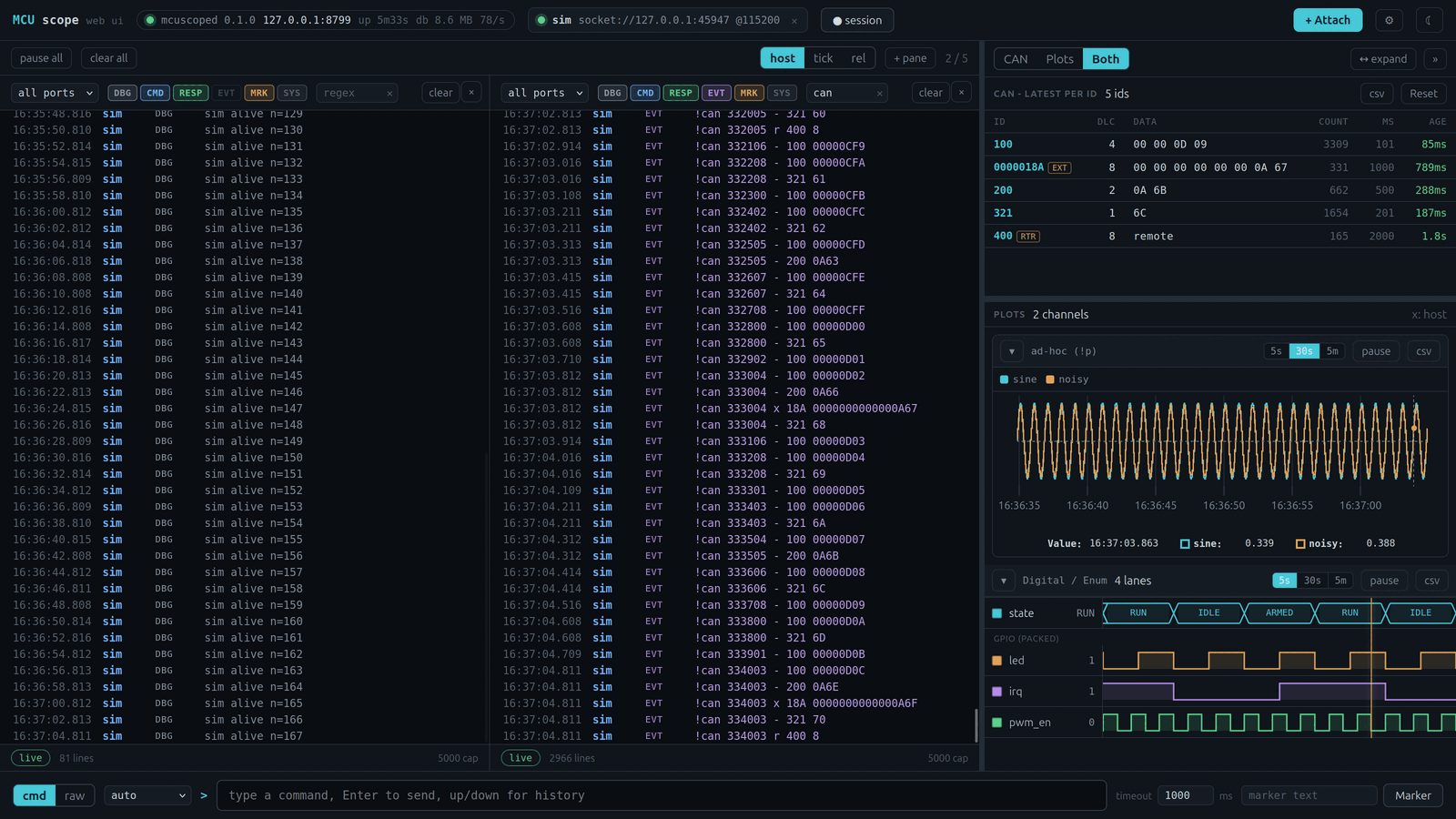Set ad-hoc plot window to 5s

click(x=1276, y=351)
